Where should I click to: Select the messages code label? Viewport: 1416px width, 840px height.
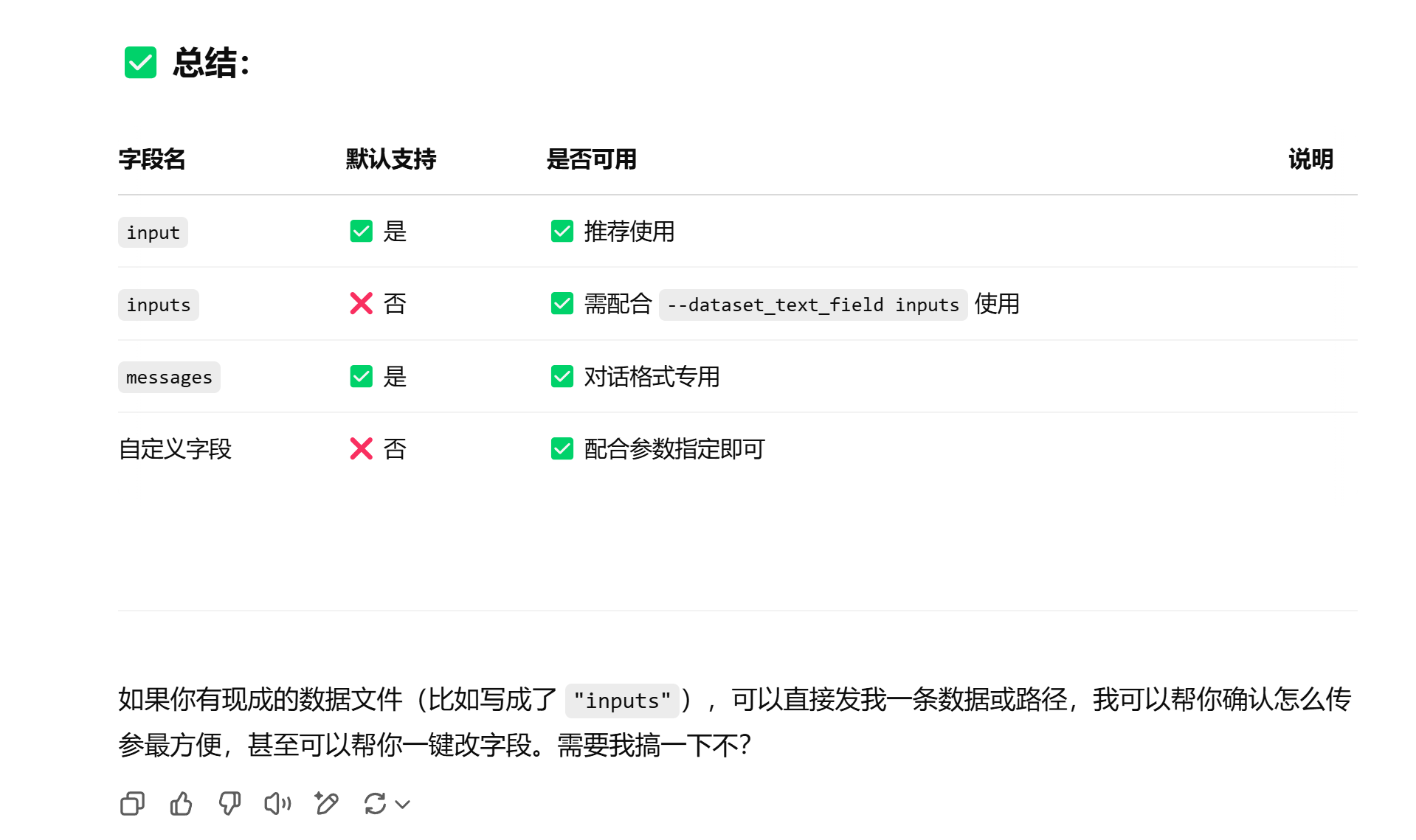coord(169,377)
